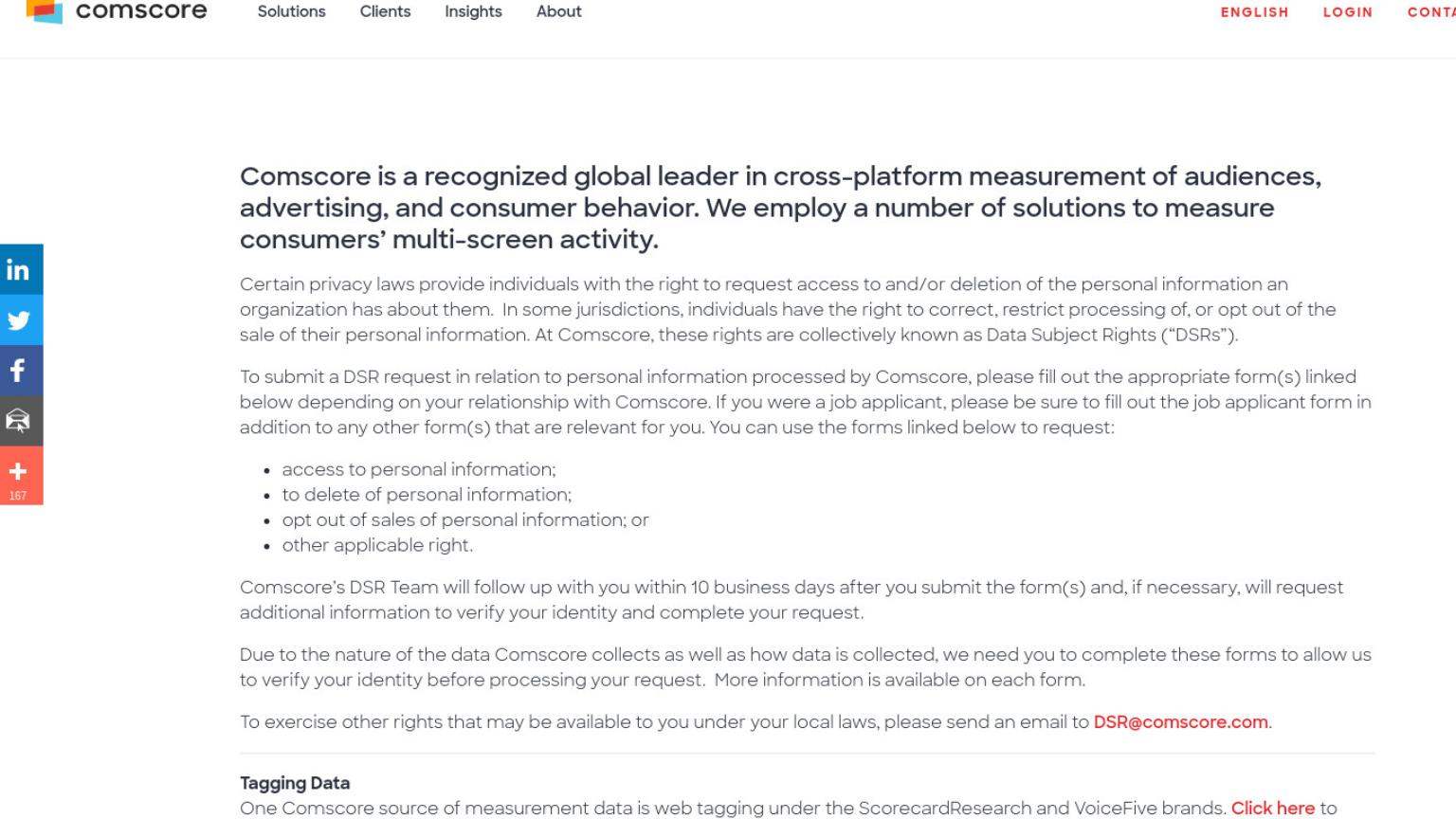Image resolution: width=1456 pixels, height=819 pixels.
Task: Go to the LOGIN page
Action: [x=1347, y=12]
